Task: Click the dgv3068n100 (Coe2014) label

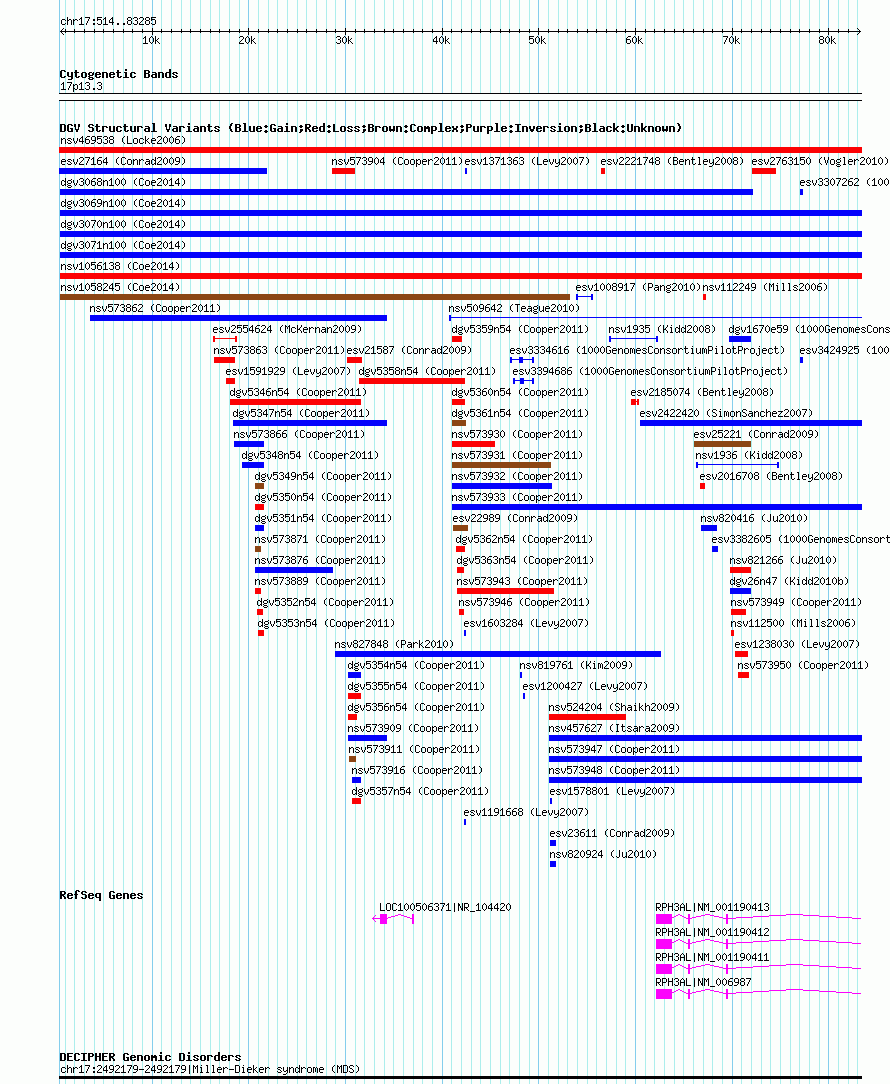Action: 123,183
